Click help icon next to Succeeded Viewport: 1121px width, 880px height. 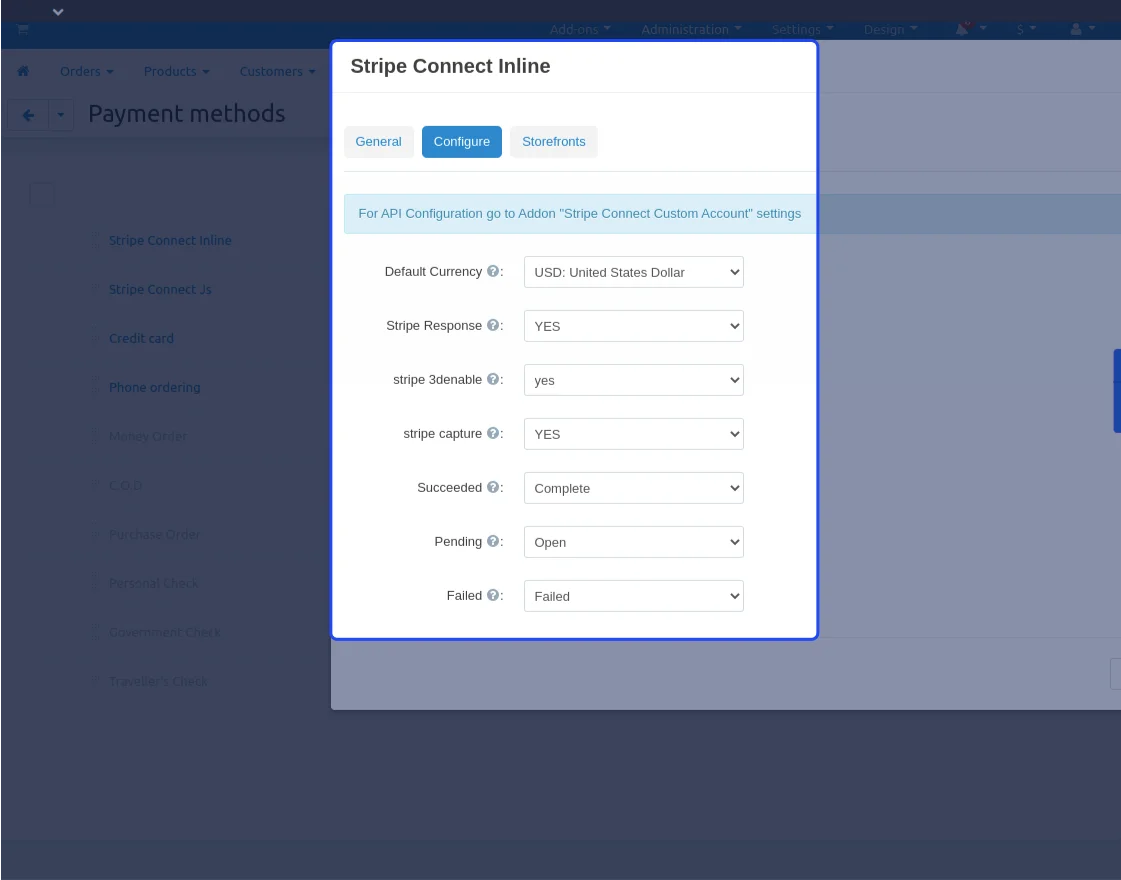pos(493,487)
